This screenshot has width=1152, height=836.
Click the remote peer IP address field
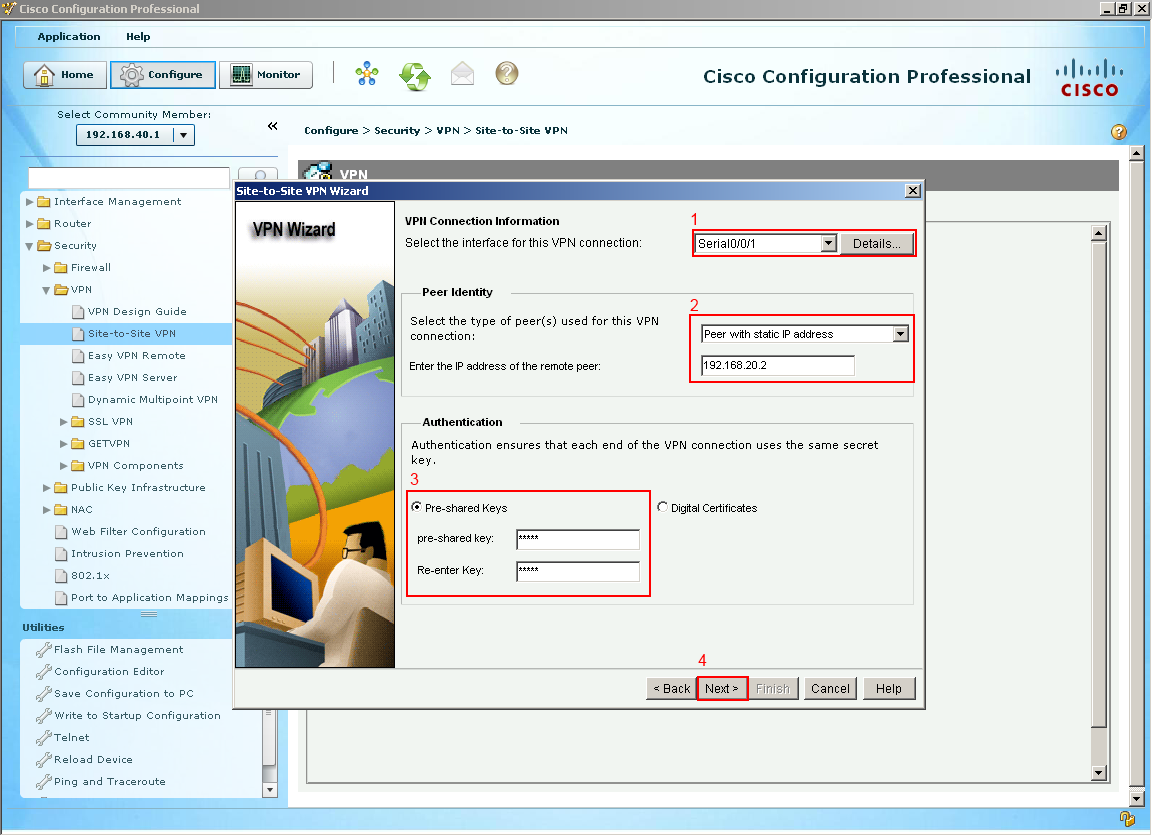pyautogui.click(x=777, y=366)
